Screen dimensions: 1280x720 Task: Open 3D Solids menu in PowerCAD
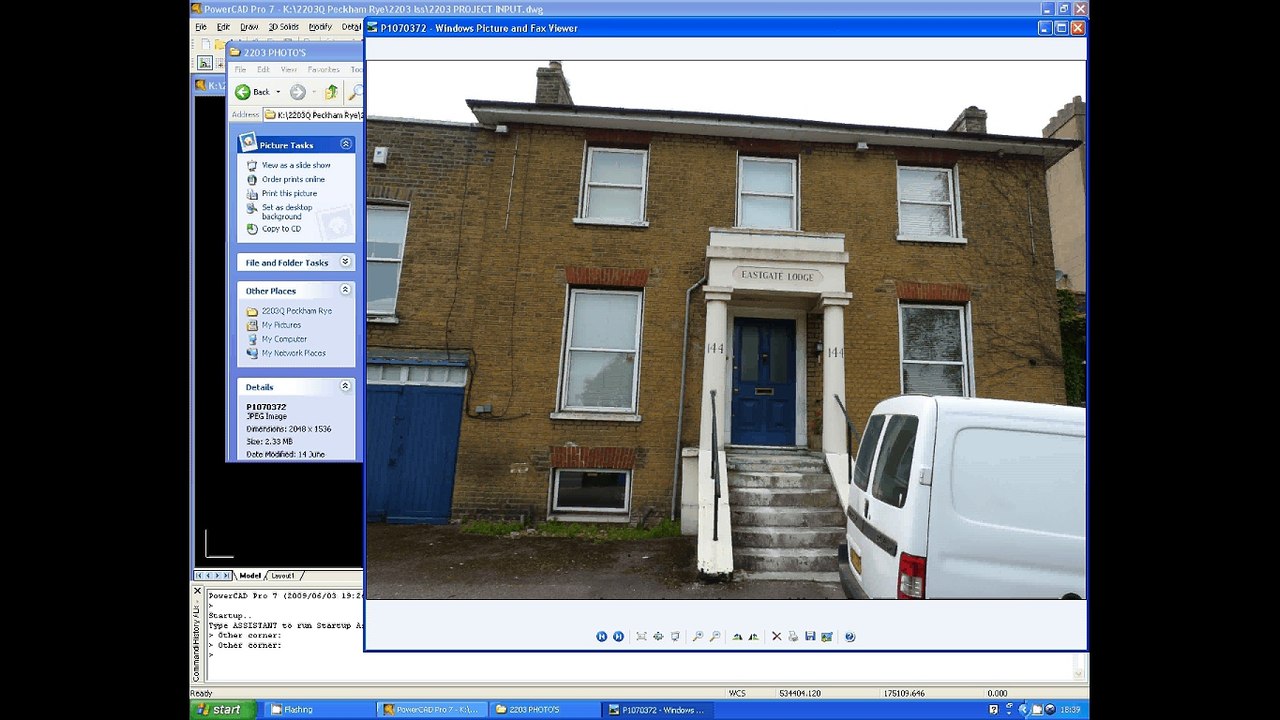point(283,27)
